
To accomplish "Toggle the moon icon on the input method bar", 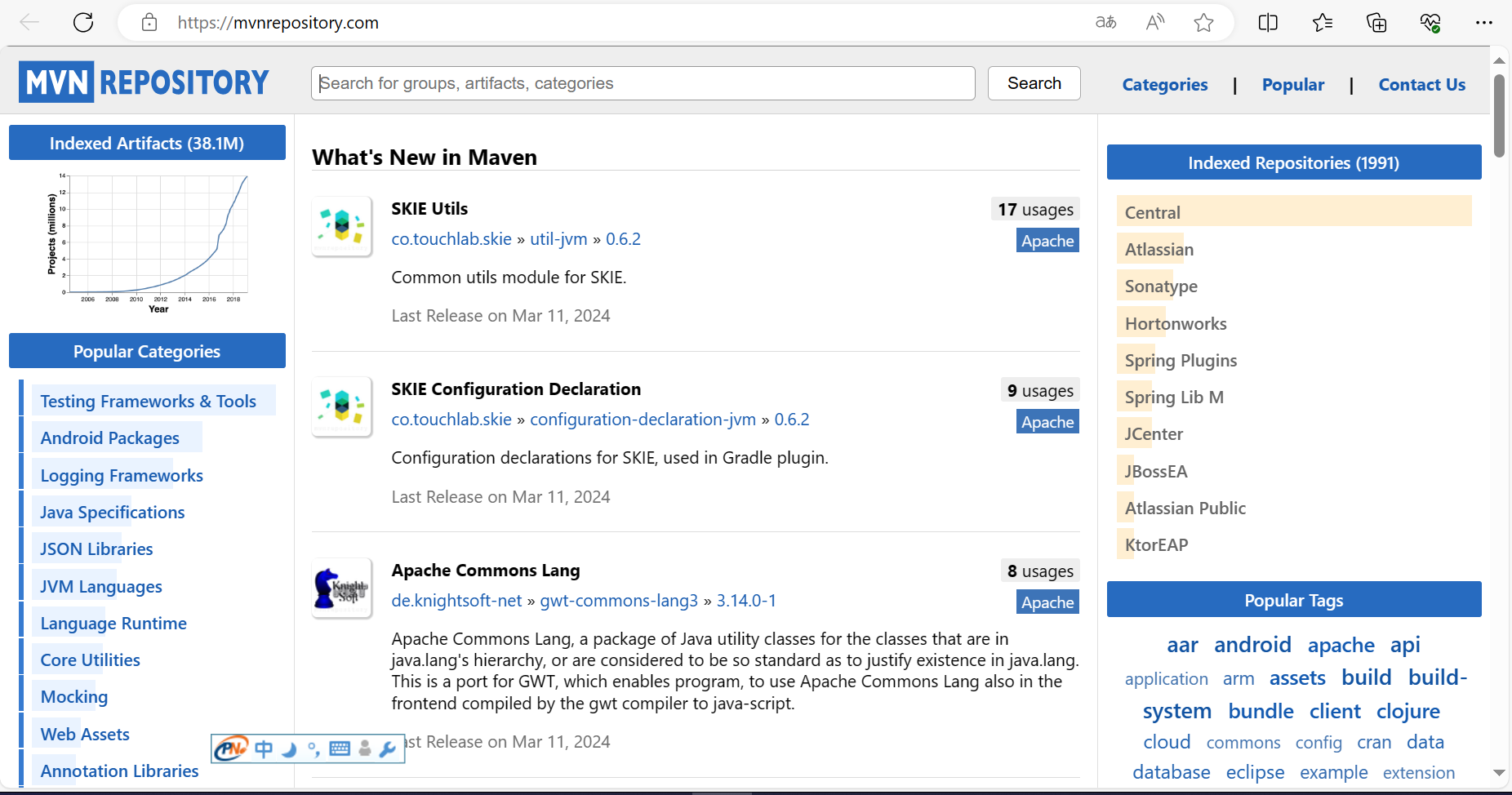I will coord(288,748).
